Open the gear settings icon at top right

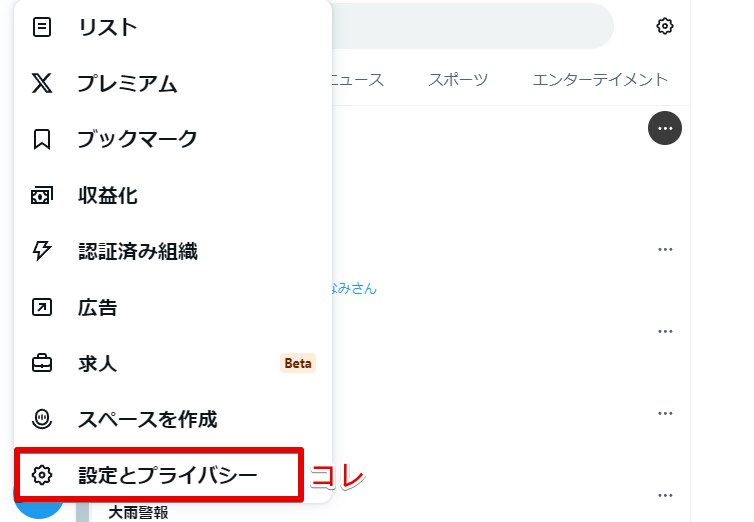click(665, 26)
